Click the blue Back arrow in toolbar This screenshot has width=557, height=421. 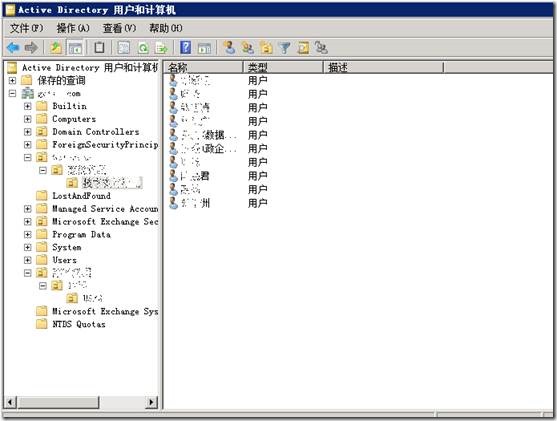click(x=13, y=48)
